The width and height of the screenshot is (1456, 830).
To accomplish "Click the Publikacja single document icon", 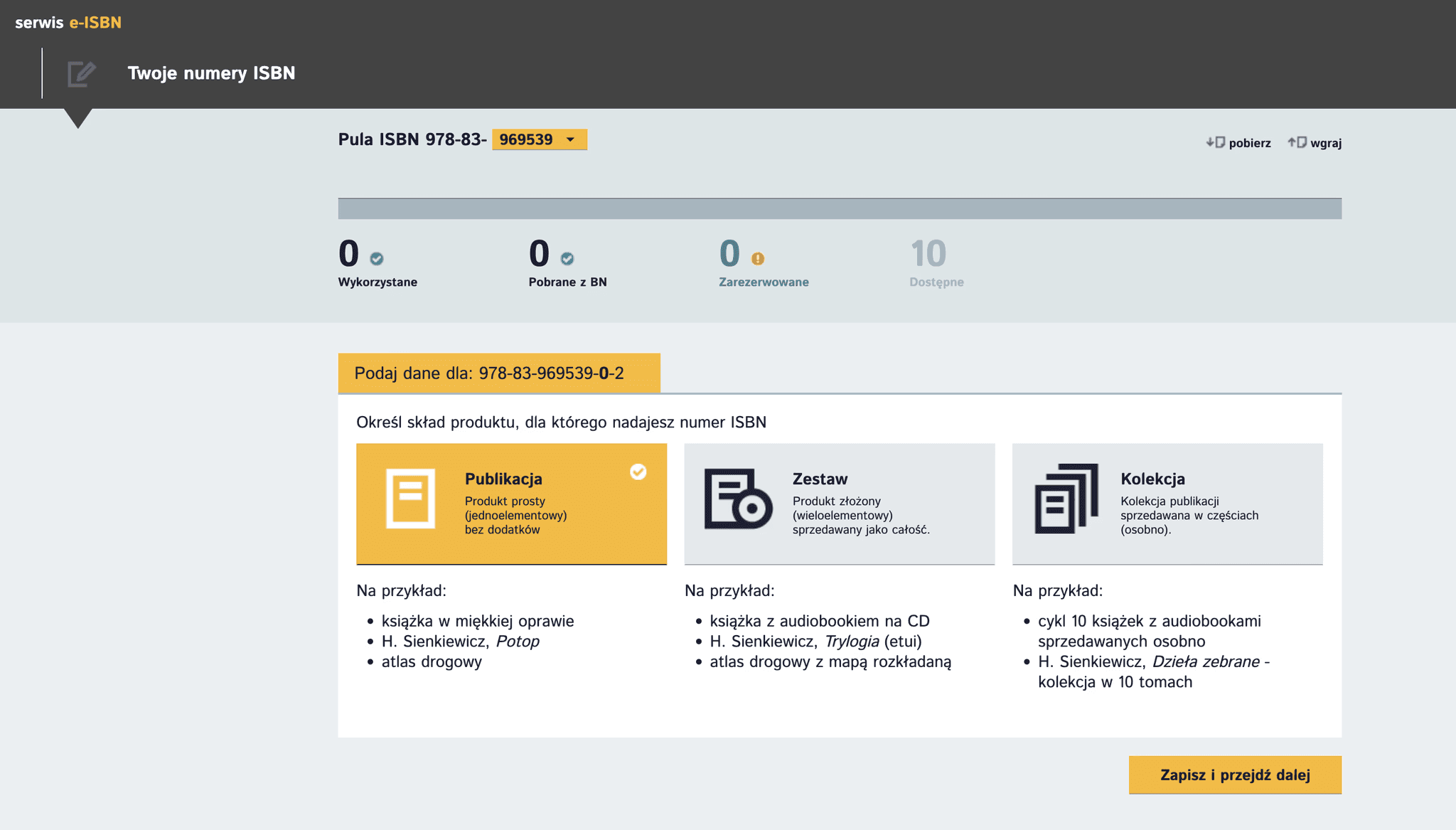I will point(410,498).
